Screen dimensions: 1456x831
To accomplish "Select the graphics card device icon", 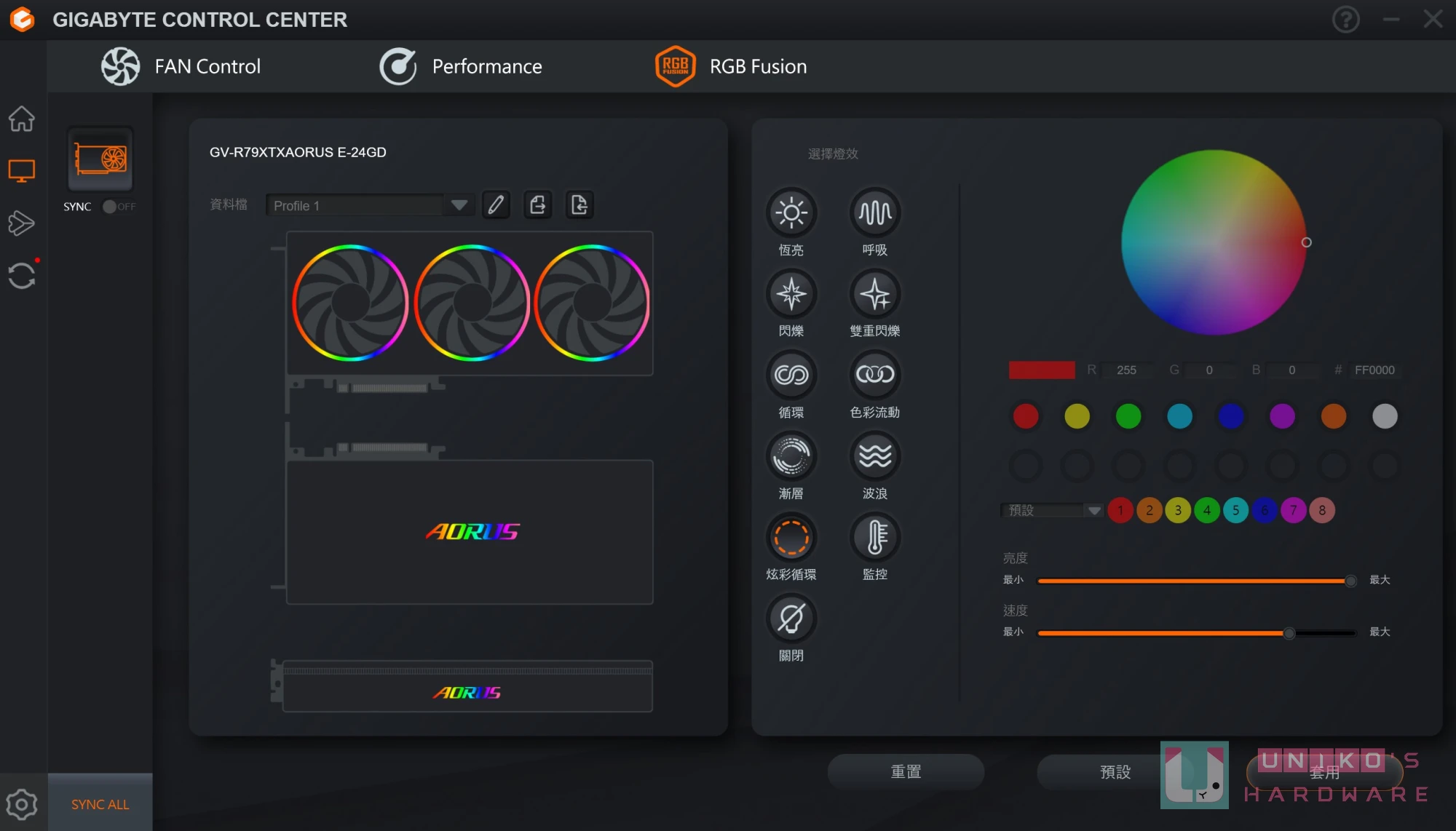I will 100,159.
